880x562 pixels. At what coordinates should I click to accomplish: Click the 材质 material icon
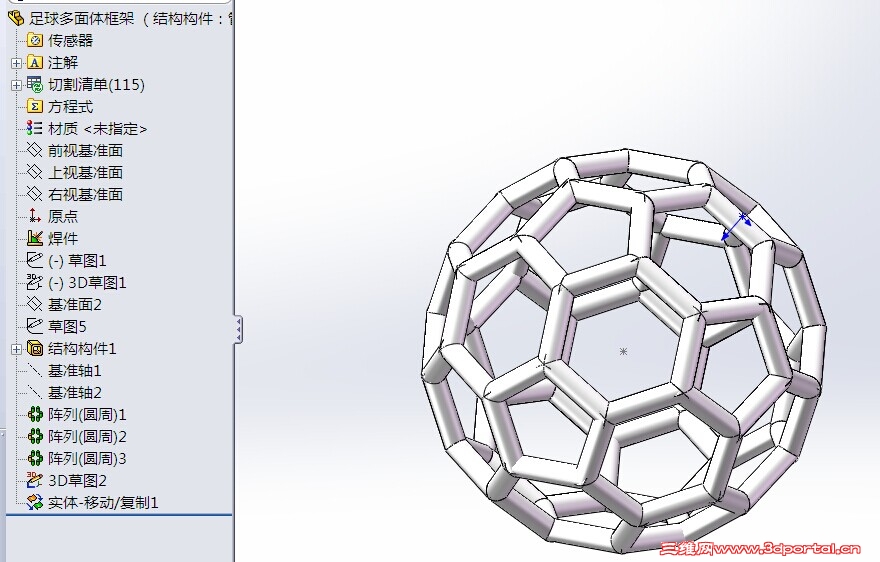point(35,128)
